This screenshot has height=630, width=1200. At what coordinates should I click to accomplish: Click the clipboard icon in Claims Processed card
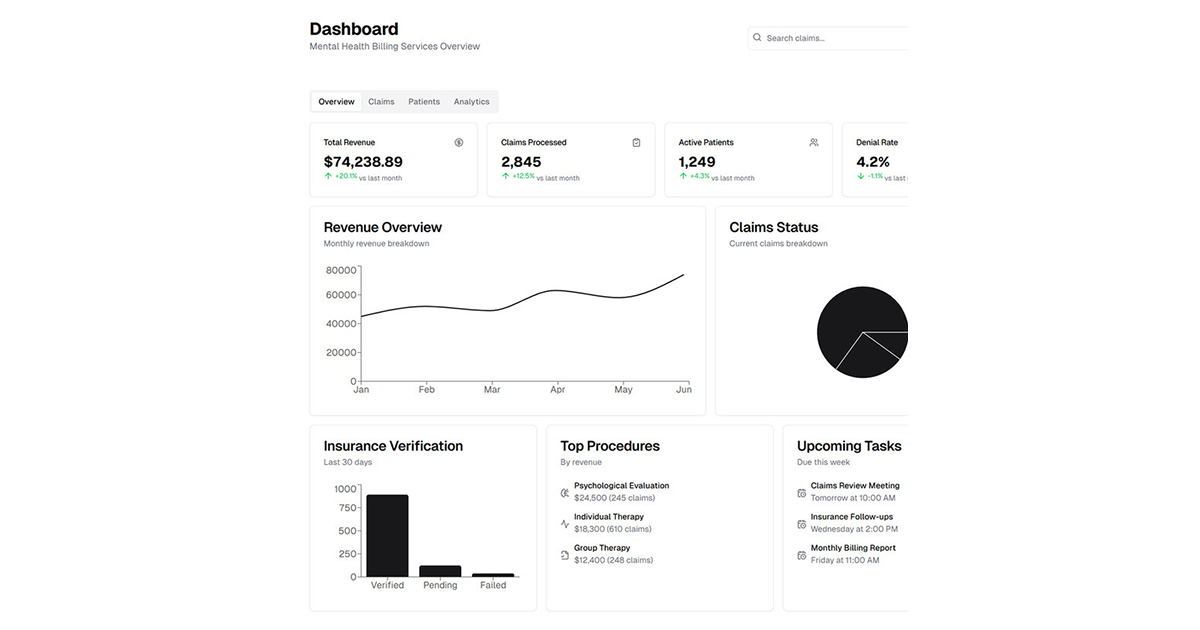(636, 143)
